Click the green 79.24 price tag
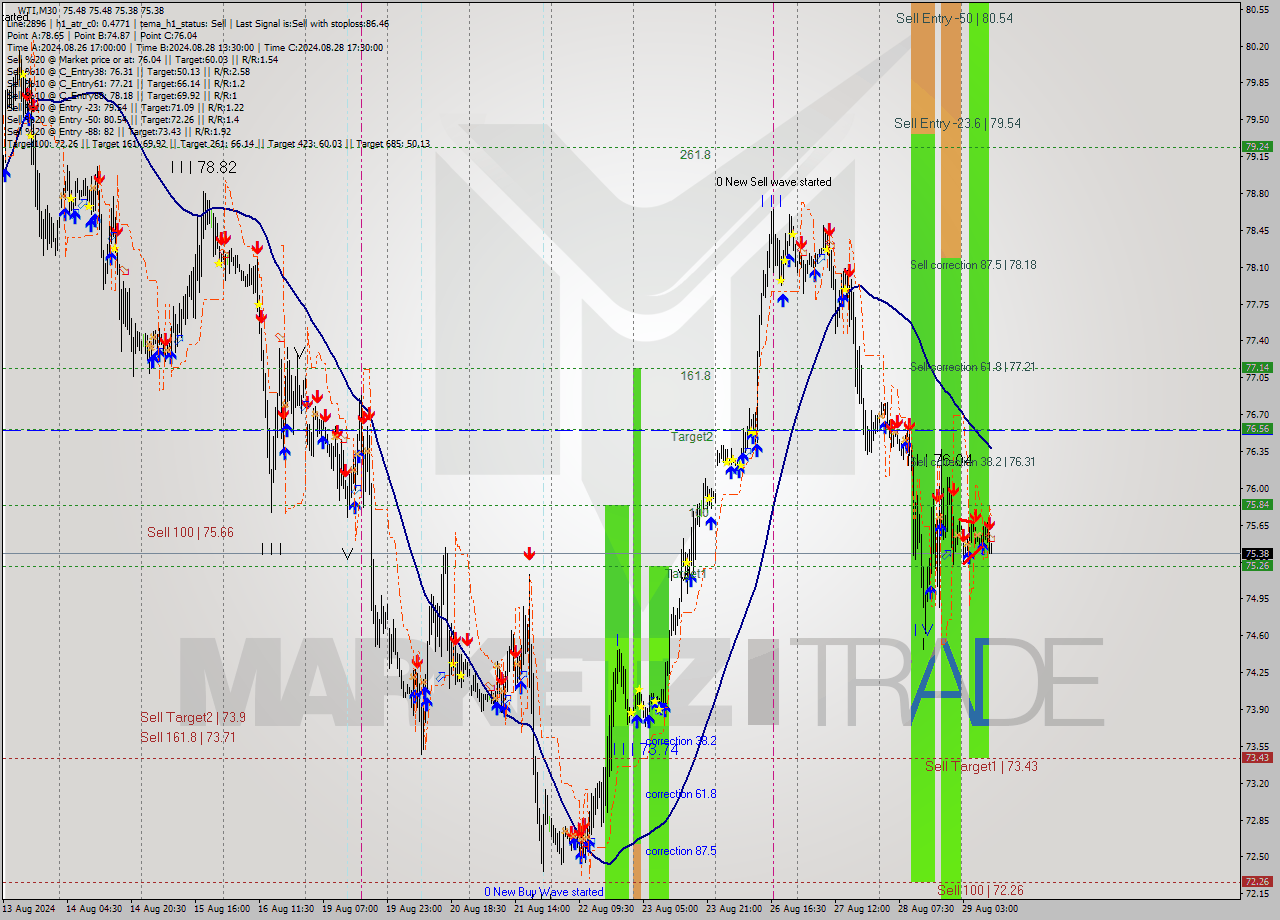The width and height of the screenshot is (1280, 920). (x=1257, y=146)
